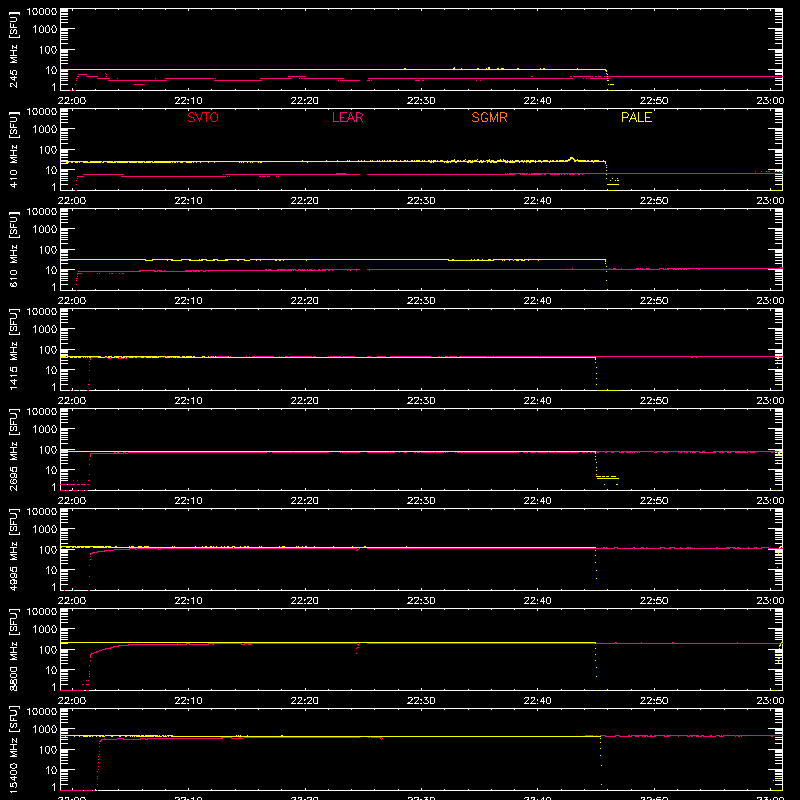Select the 610 MHz [SFU] axis title
Image resolution: width=800 pixels, height=800 pixels.
tap(14, 249)
